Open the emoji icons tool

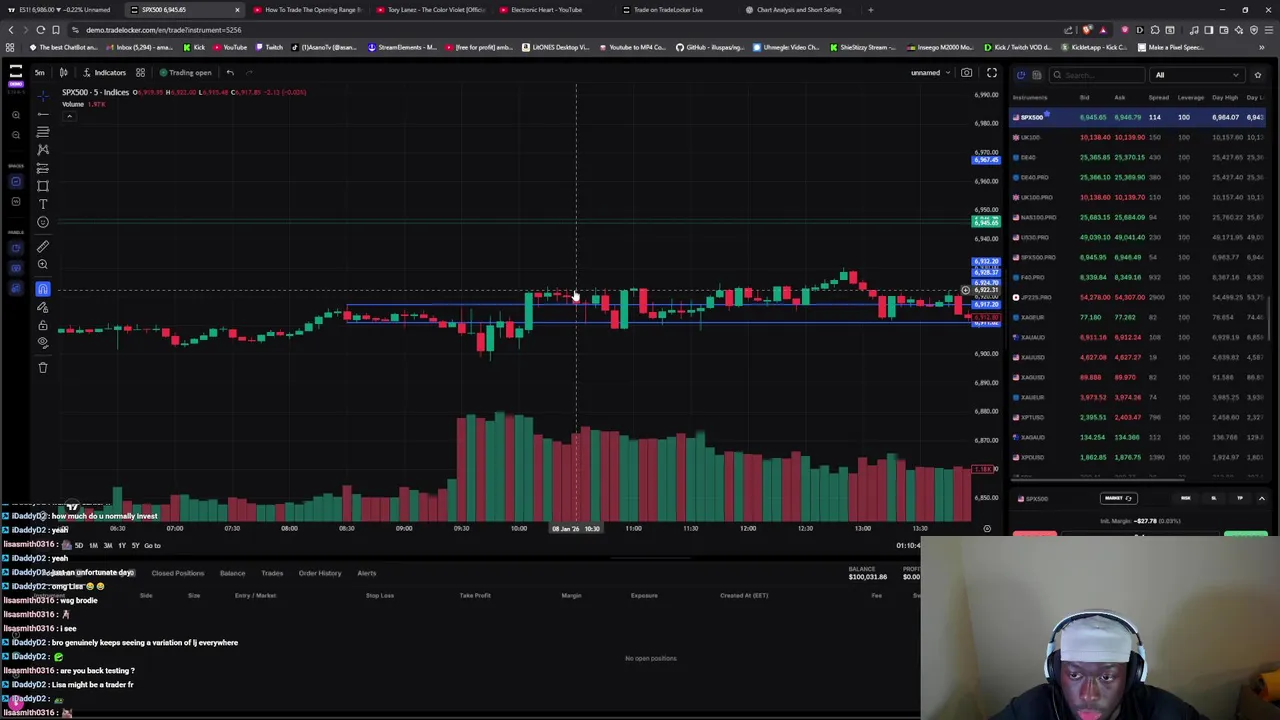43,222
